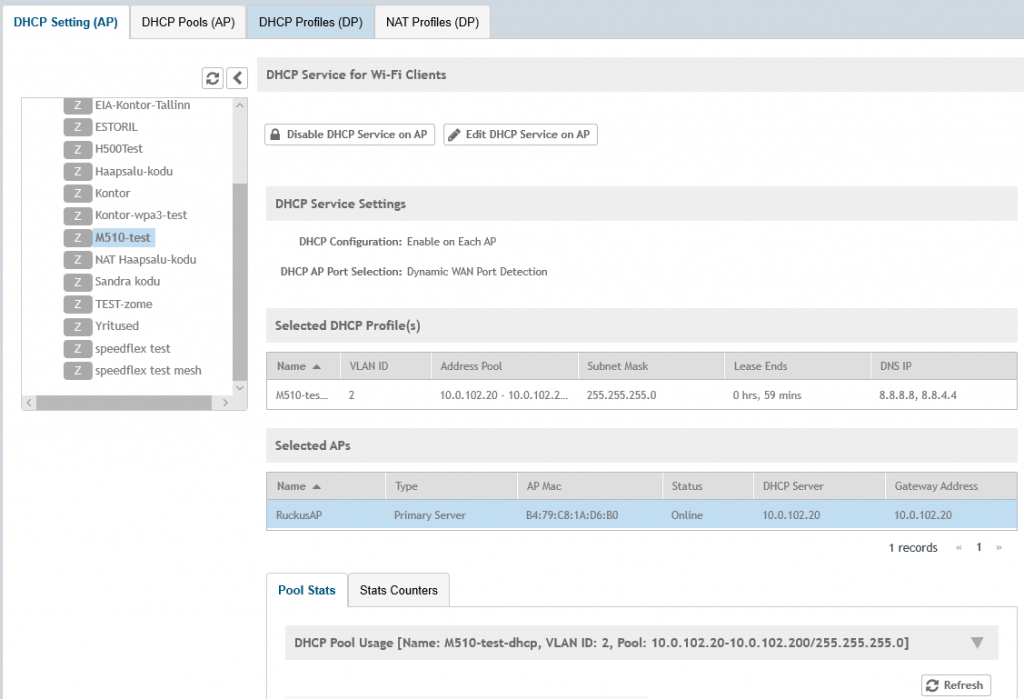Disable DHCP Service on AP
This screenshot has height=699, width=1024.
click(349, 135)
